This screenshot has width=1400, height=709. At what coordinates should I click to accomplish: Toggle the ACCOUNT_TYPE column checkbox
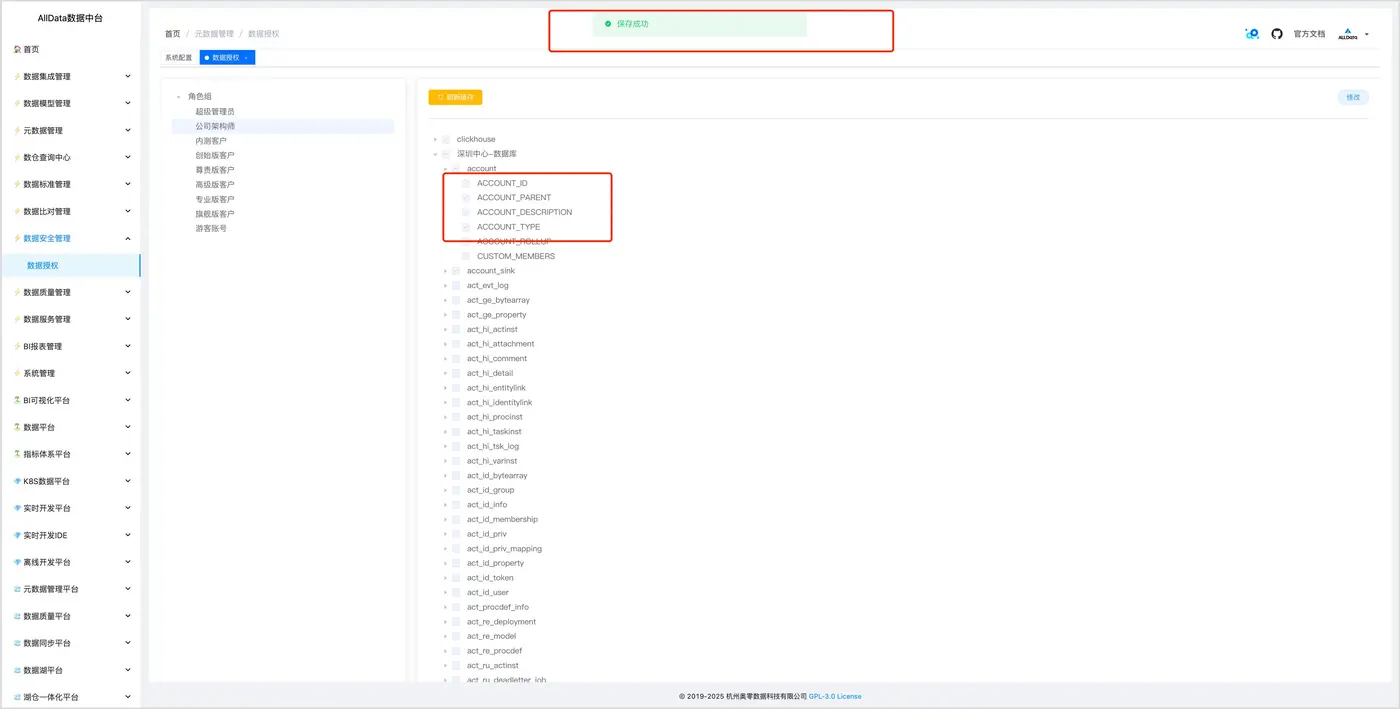coord(466,227)
